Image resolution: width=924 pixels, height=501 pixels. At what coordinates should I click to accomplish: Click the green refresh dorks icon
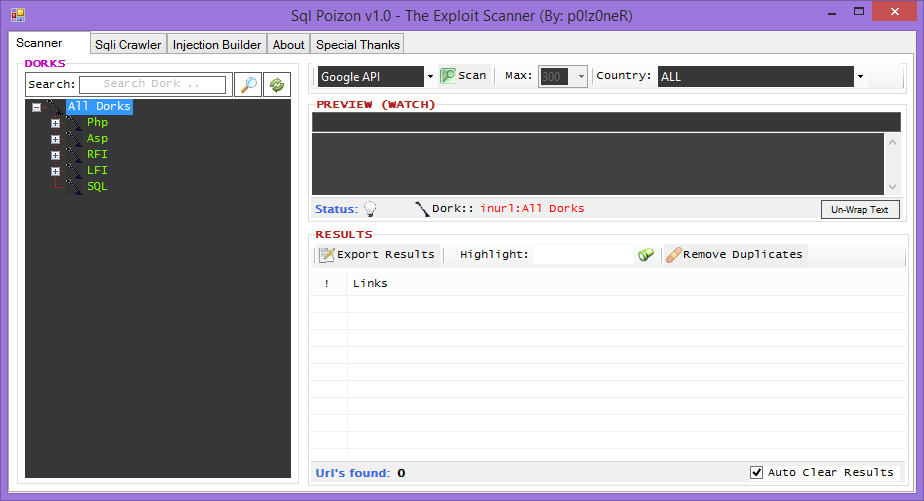tap(277, 85)
